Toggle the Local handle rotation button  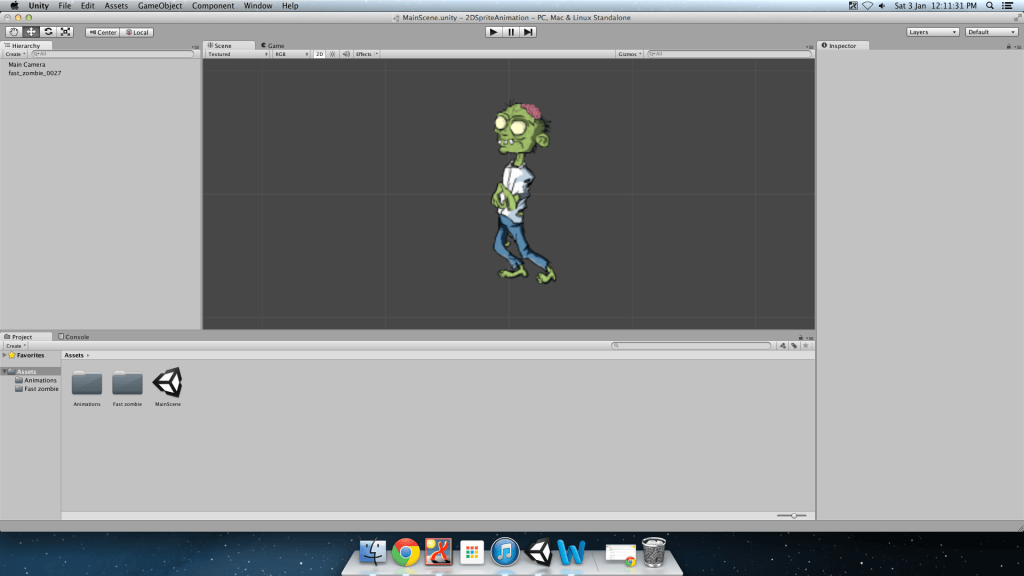pyautogui.click(x=137, y=32)
